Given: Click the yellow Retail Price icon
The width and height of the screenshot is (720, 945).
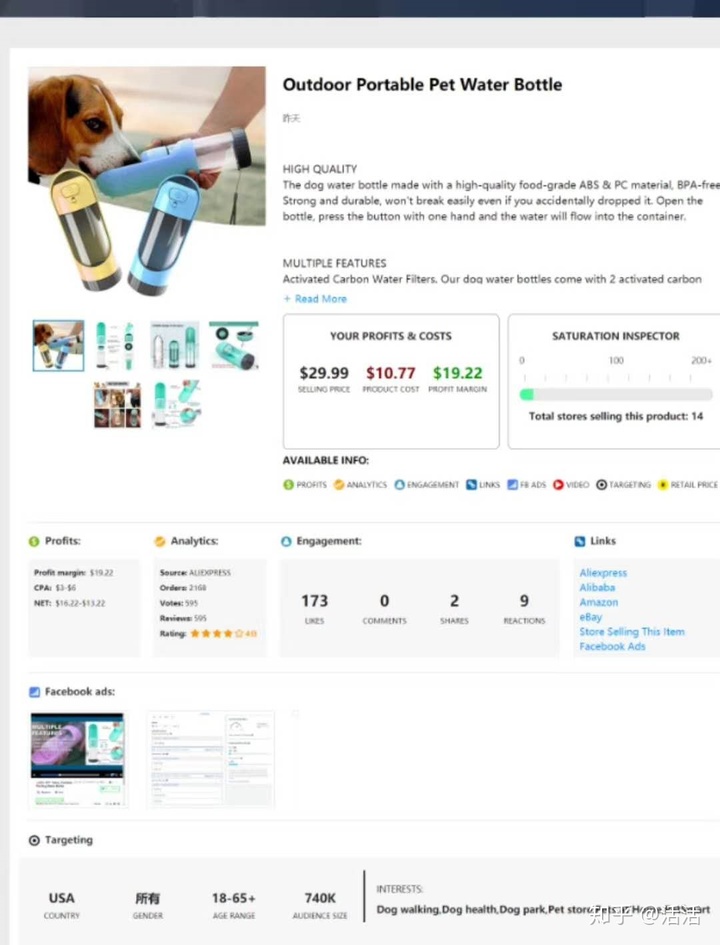Looking at the screenshot, I should tap(663, 485).
